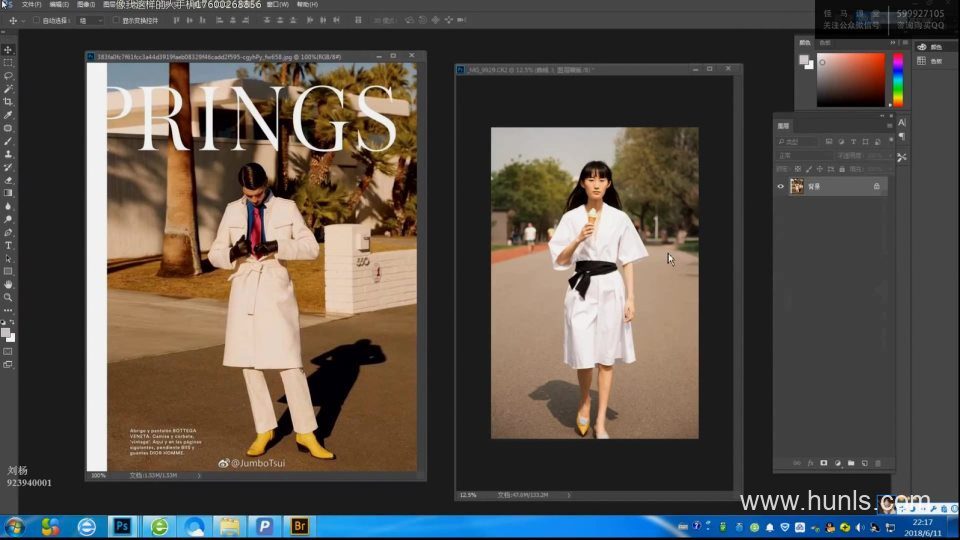Select the Move tool in the toolbar
The width and height of the screenshot is (960, 540).
tap(8, 49)
